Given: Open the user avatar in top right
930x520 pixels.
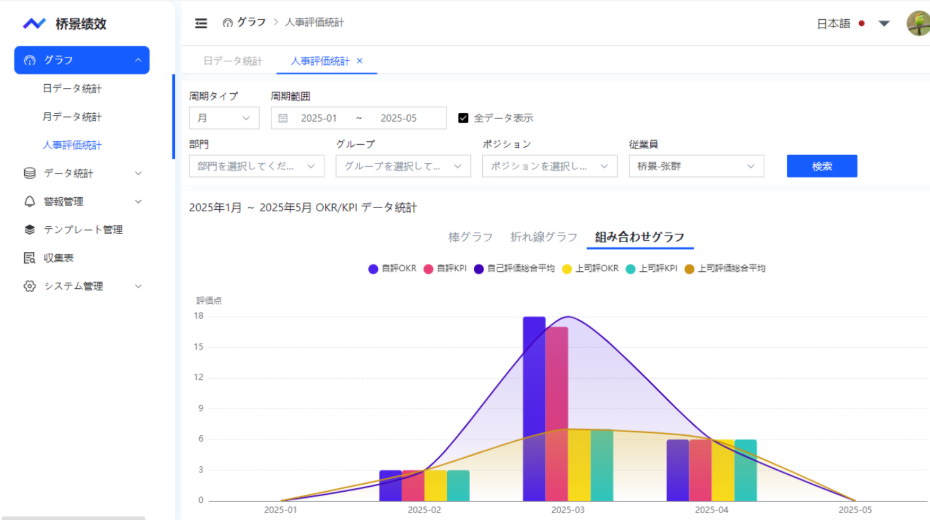Looking at the screenshot, I should tap(917, 23).
